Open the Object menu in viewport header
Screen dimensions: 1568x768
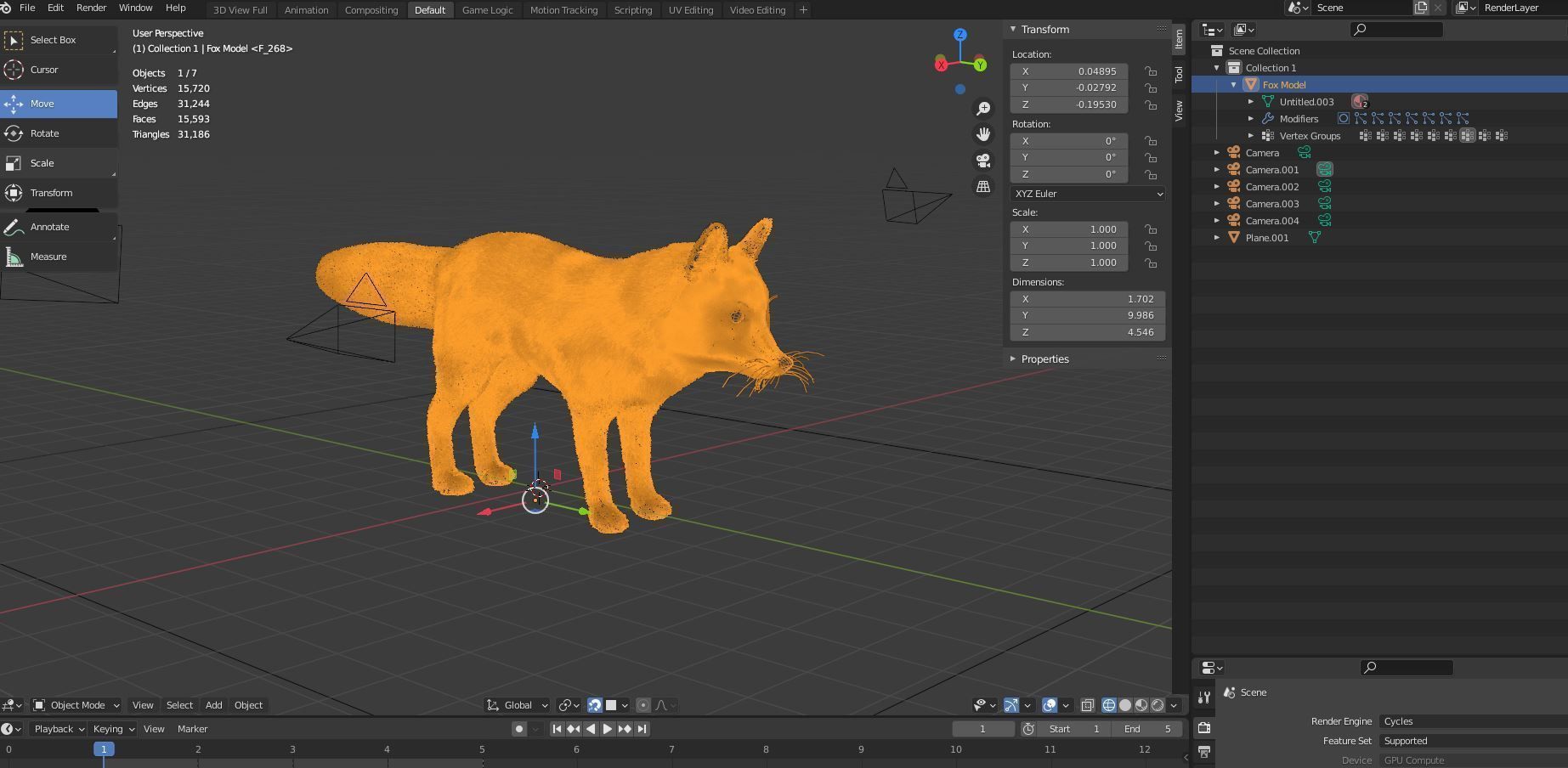(x=248, y=705)
